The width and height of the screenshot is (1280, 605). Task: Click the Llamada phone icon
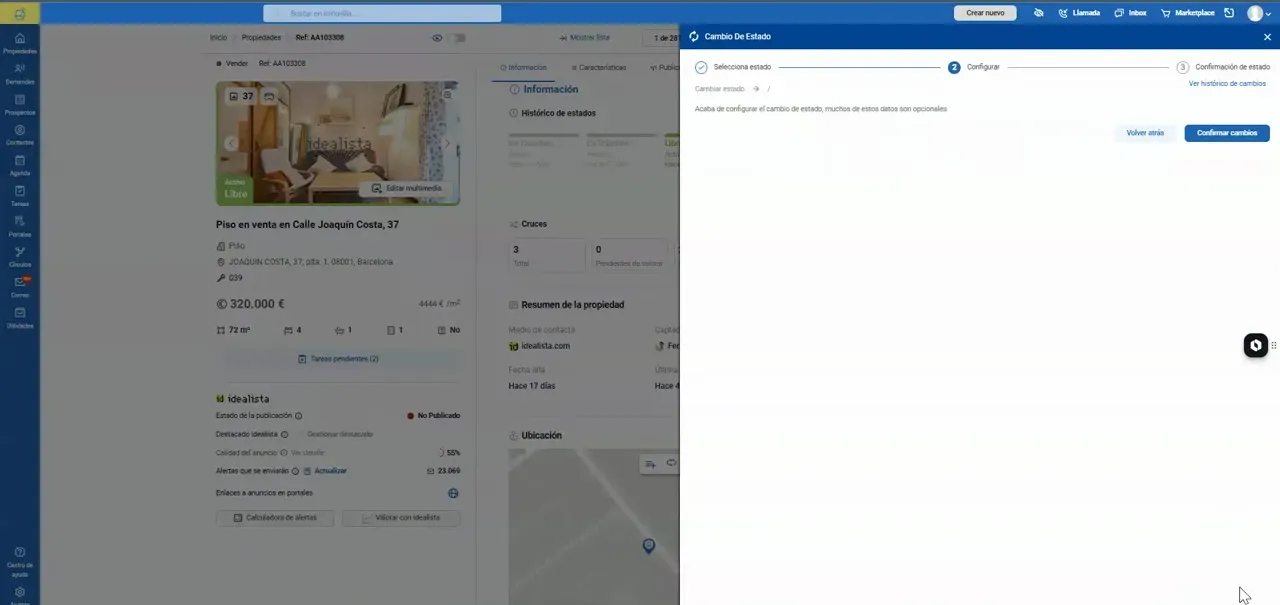click(1063, 13)
